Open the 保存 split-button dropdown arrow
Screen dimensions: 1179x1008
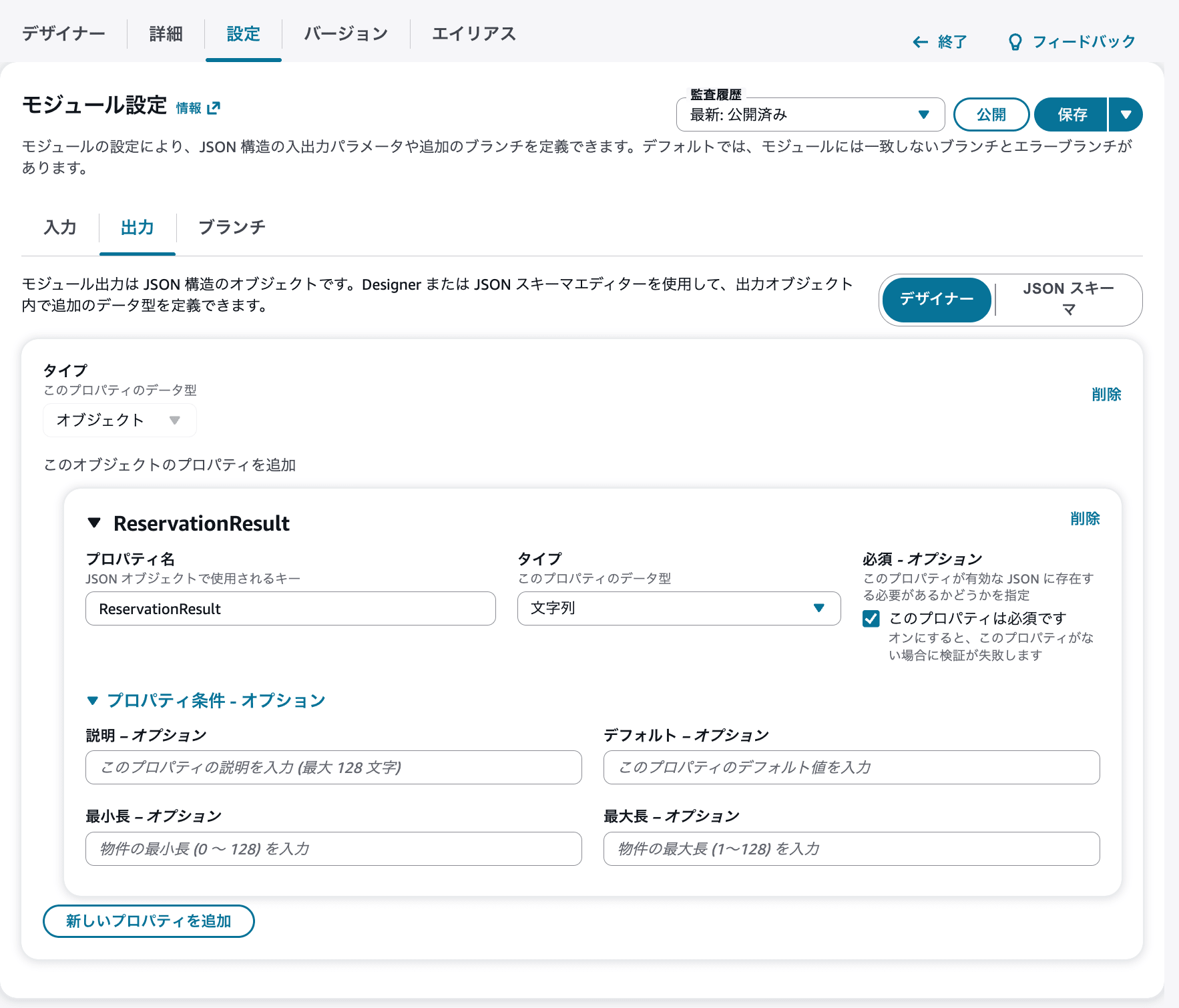tap(1126, 114)
